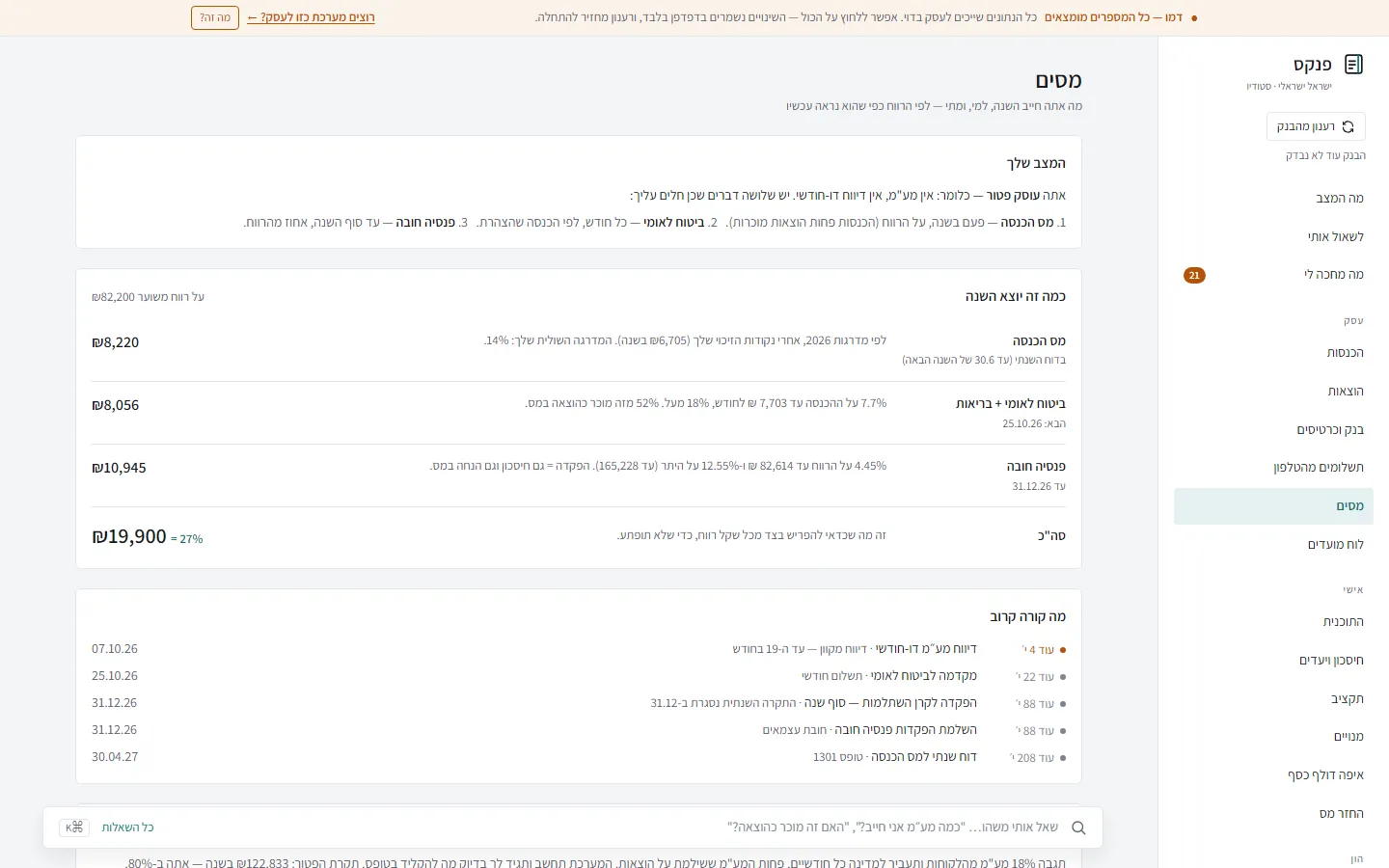Click כל השאלות link
Image resolution: width=1389 pixels, height=868 pixels.
point(128,827)
